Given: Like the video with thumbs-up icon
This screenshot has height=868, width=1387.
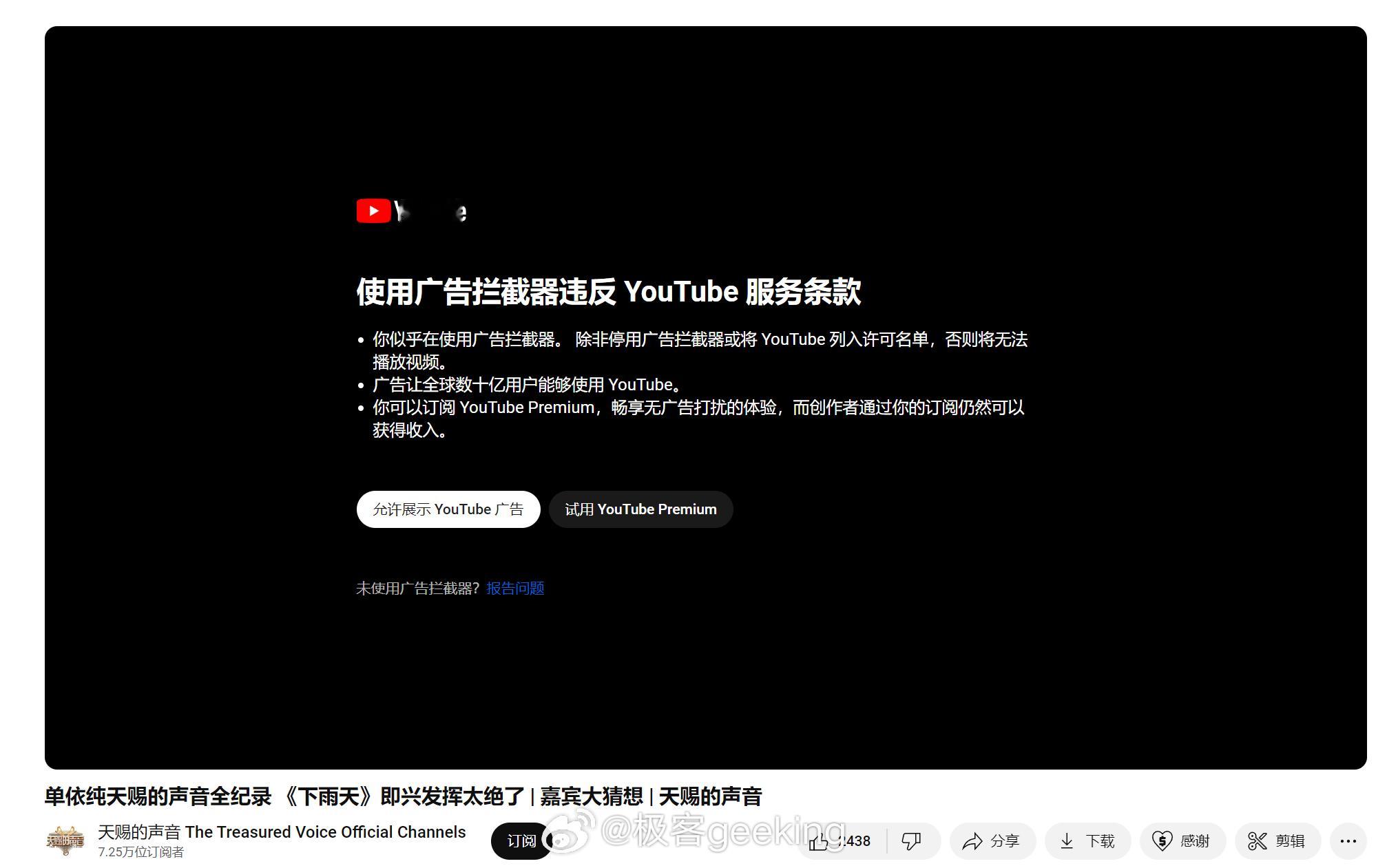Looking at the screenshot, I should pyautogui.click(x=843, y=841).
